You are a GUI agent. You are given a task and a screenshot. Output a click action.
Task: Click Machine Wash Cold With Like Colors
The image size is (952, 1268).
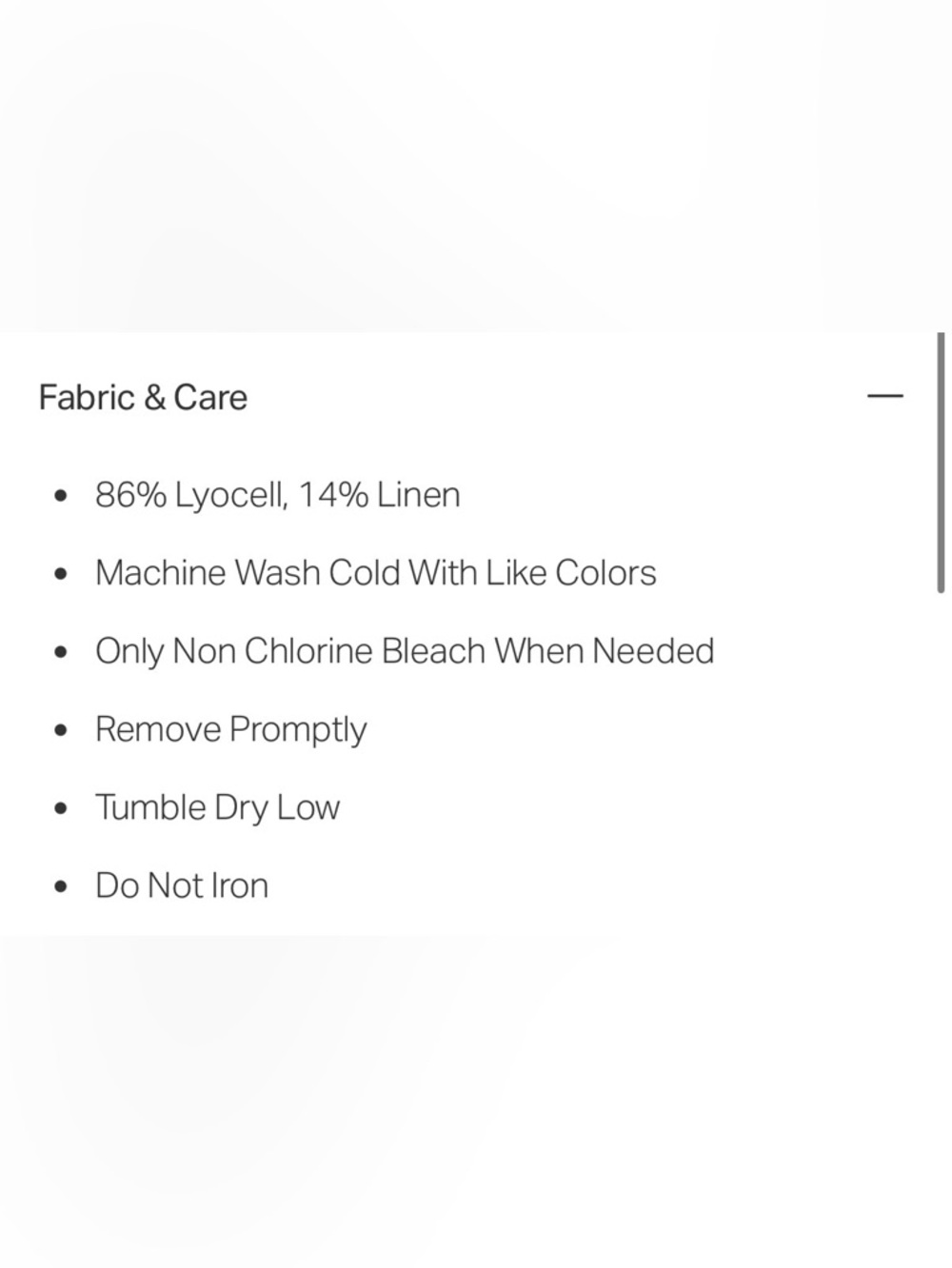[x=376, y=573]
